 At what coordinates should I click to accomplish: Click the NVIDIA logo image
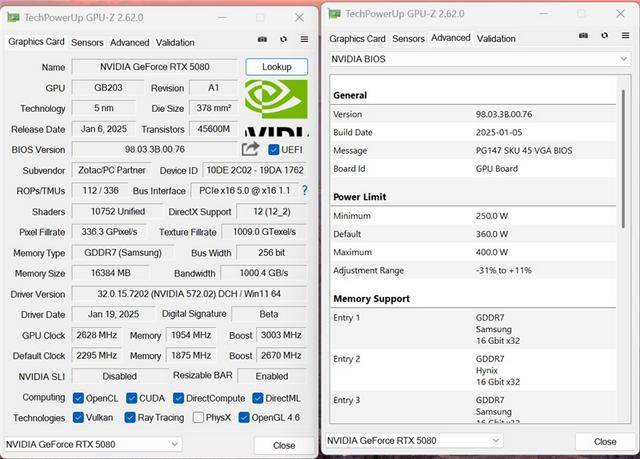276,108
